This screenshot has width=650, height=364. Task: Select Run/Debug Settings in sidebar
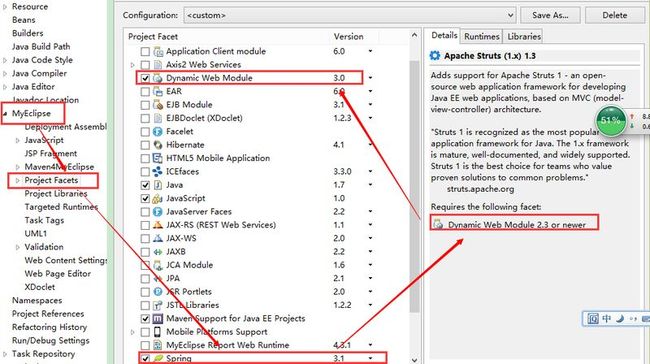click(51, 340)
